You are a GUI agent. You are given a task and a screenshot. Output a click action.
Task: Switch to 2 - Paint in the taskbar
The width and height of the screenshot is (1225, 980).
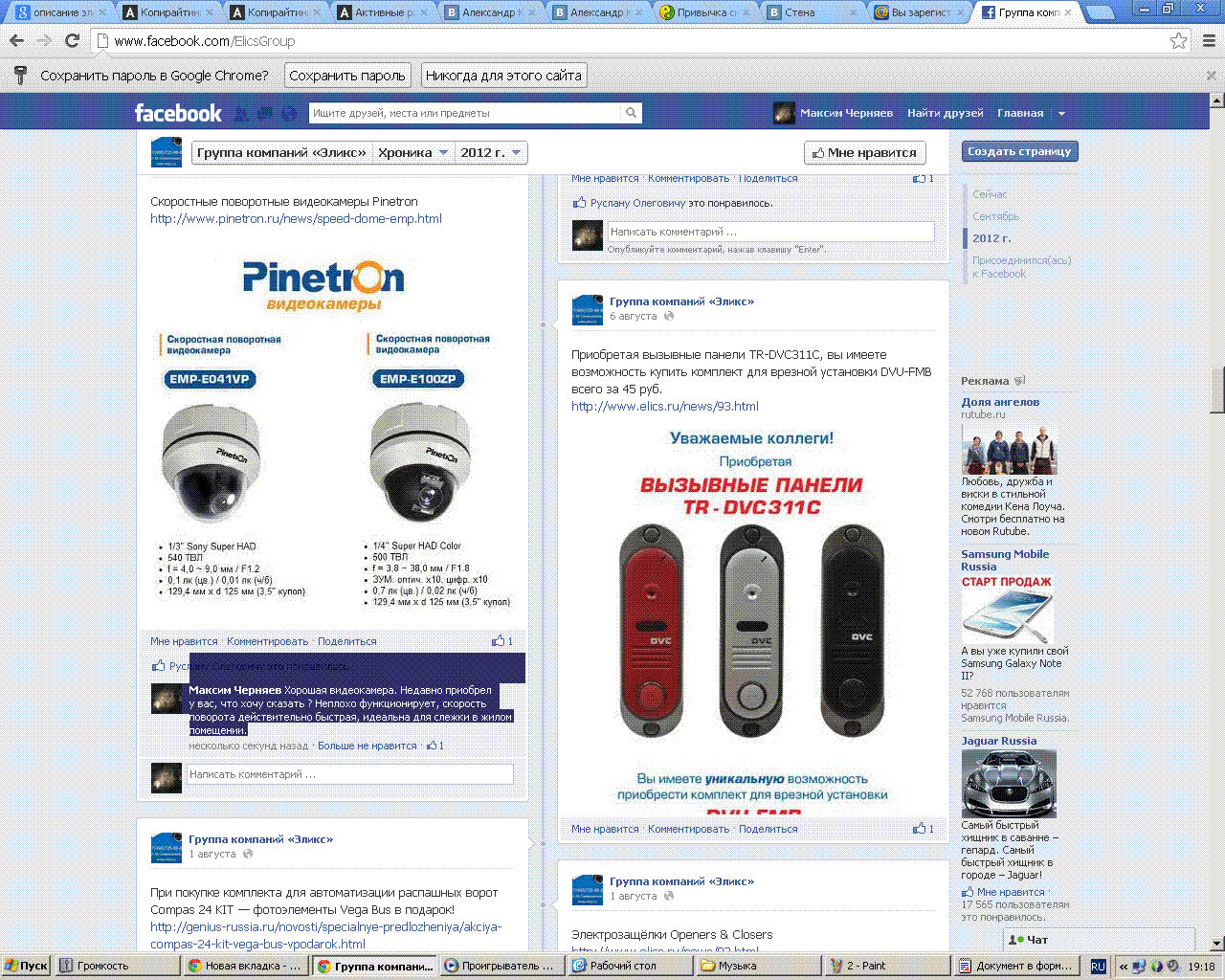888,966
